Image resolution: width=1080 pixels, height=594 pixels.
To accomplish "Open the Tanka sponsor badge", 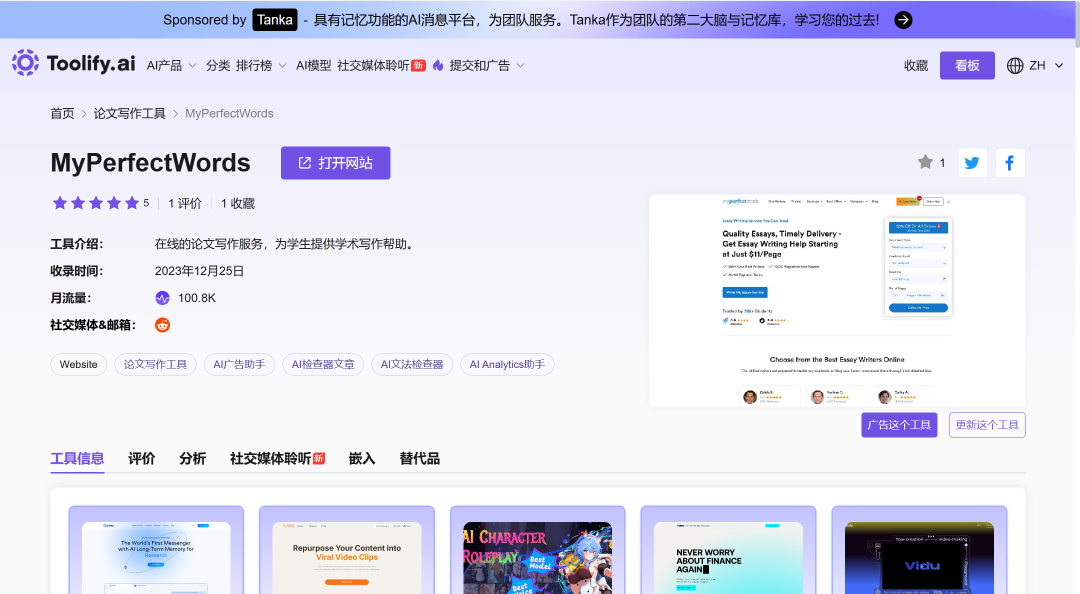I will click(275, 20).
